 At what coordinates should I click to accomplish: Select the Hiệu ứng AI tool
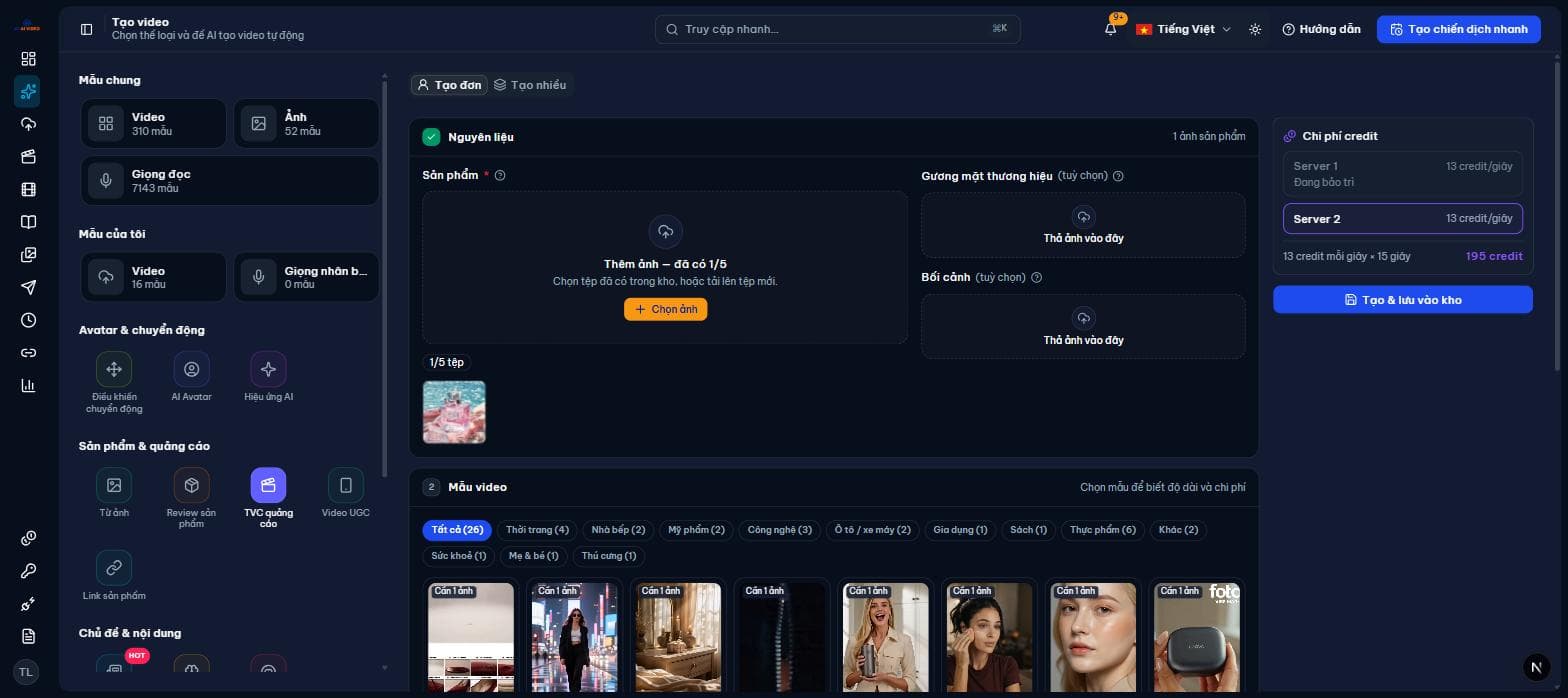268,378
